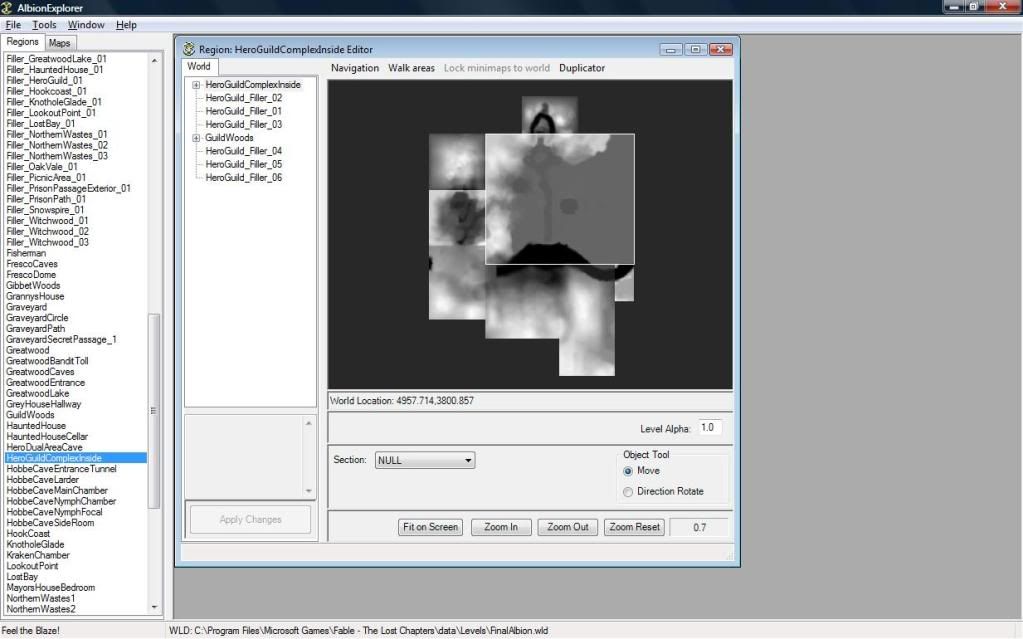Viewport: 1023px width, 639px height.
Task: Select FrescoCaves in regions list
Action: coord(32,264)
